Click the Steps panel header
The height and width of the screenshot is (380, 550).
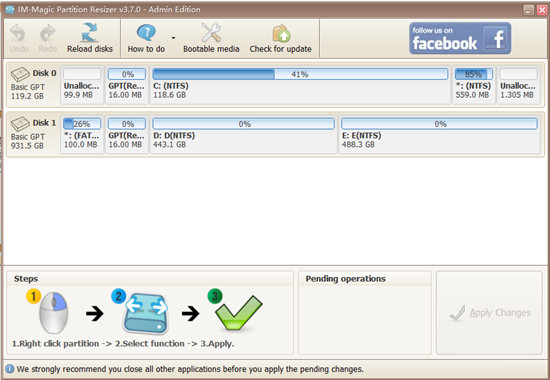[26, 279]
